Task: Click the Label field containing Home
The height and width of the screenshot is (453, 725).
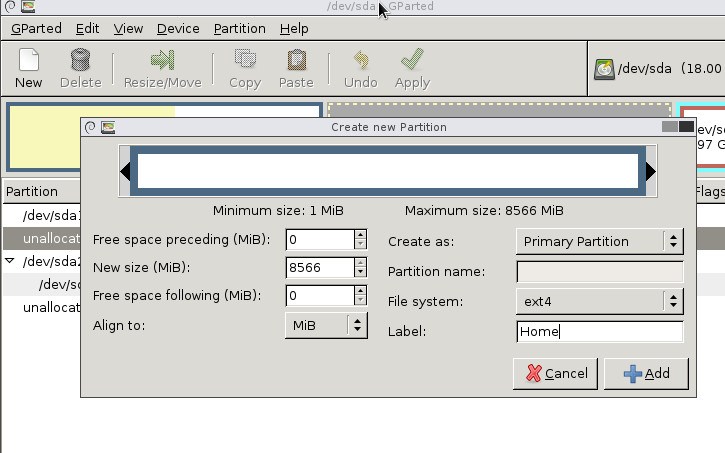Action: 600,331
